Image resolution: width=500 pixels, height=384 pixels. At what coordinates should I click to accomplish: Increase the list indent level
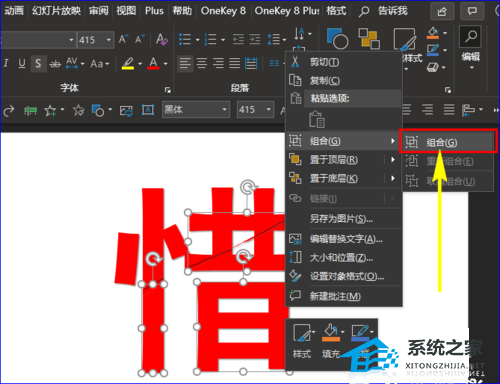(x=255, y=39)
